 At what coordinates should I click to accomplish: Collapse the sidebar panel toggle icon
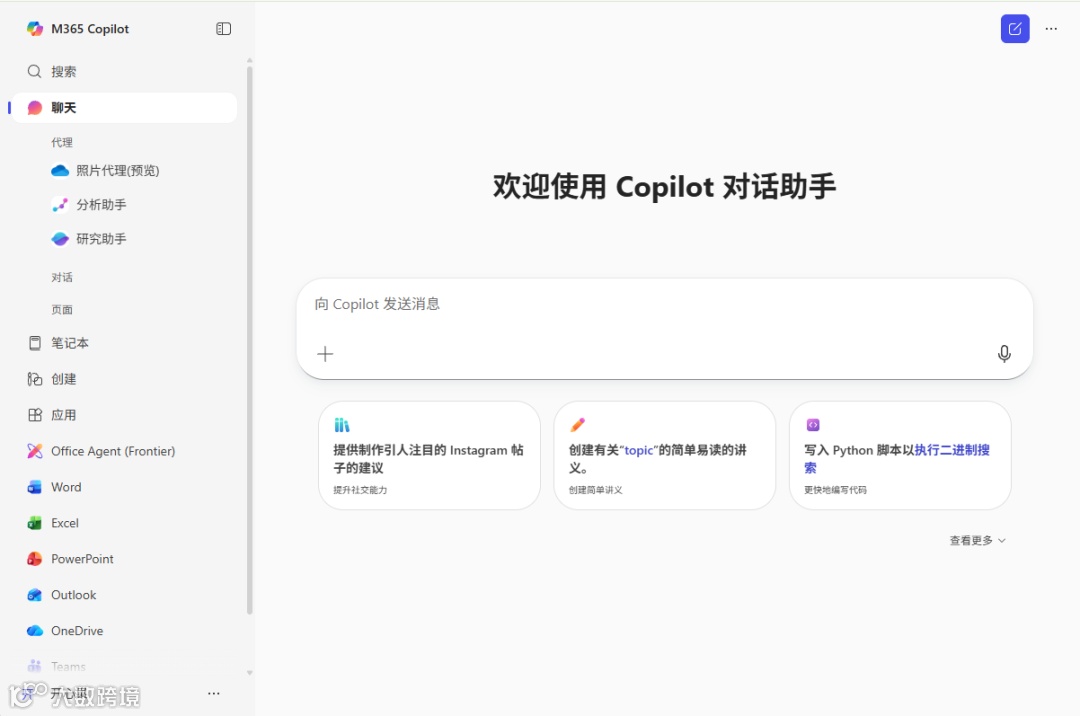(223, 29)
